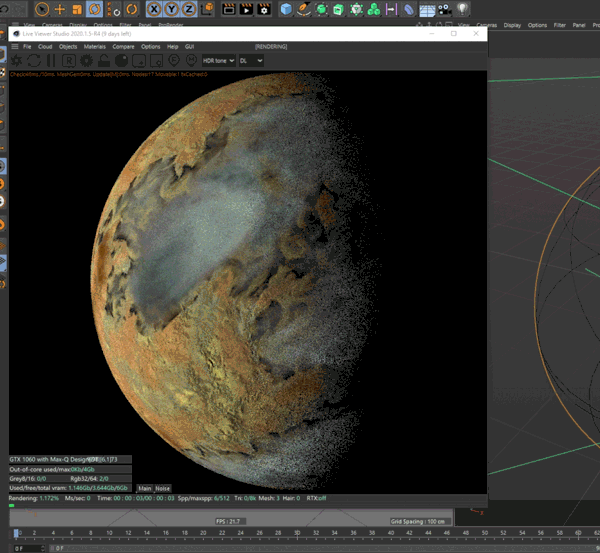Open the Cloud menu in Live Viewer
The image size is (600, 553).
pos(45,46)
